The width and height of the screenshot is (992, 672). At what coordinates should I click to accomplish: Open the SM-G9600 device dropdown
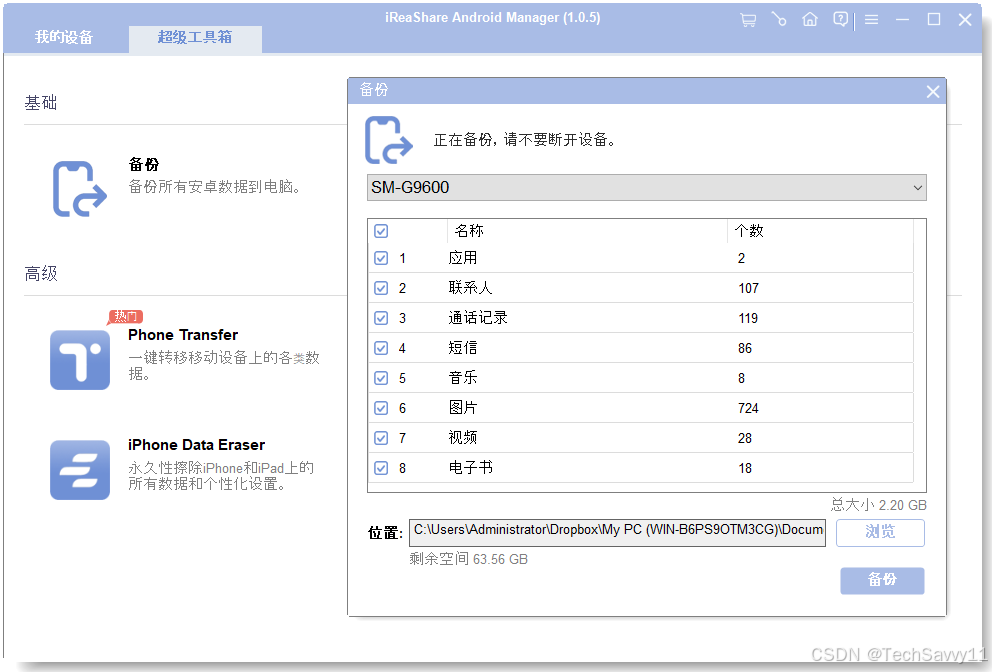[647, 188]
